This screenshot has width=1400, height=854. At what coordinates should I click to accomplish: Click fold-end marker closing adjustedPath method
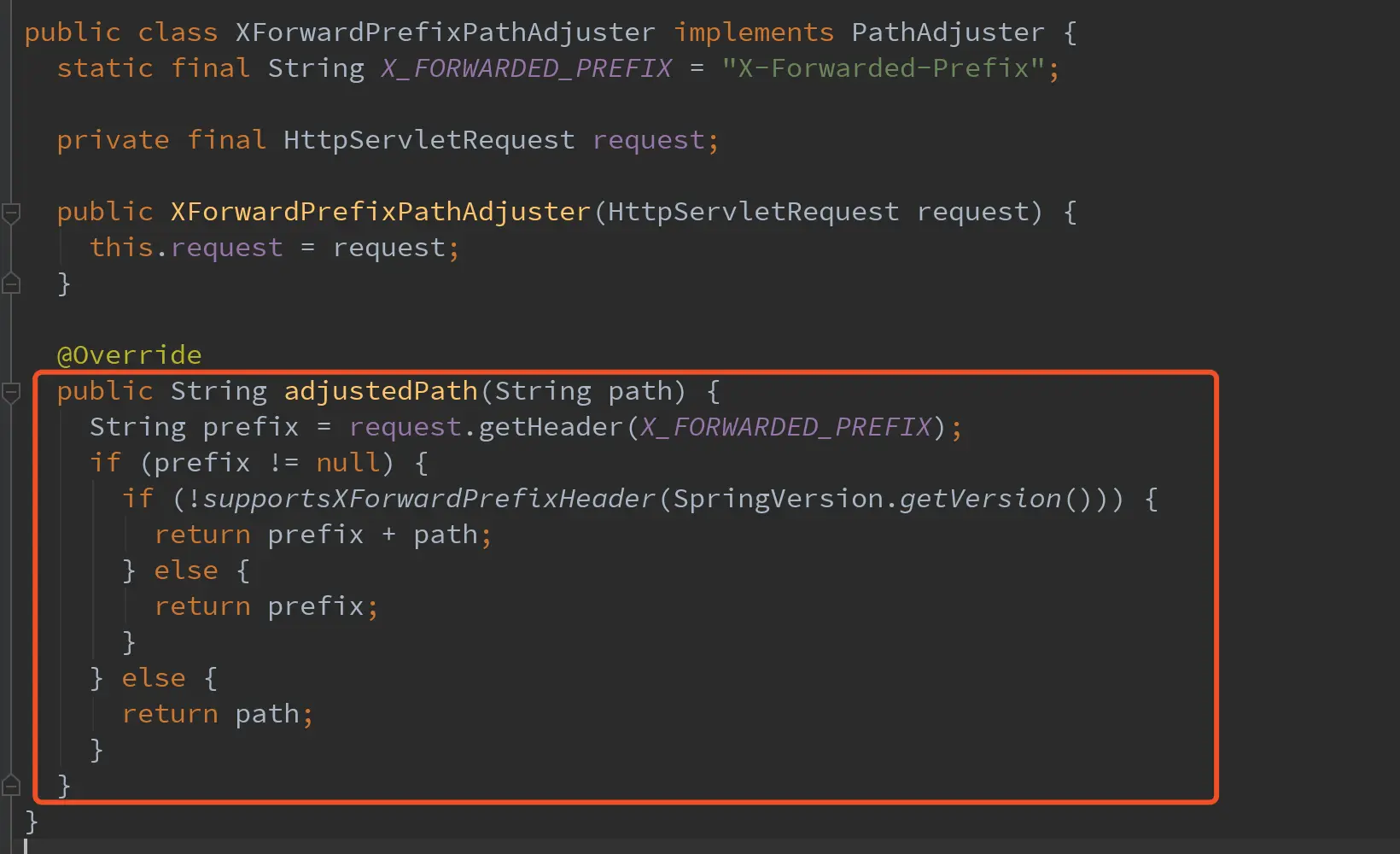11,785
